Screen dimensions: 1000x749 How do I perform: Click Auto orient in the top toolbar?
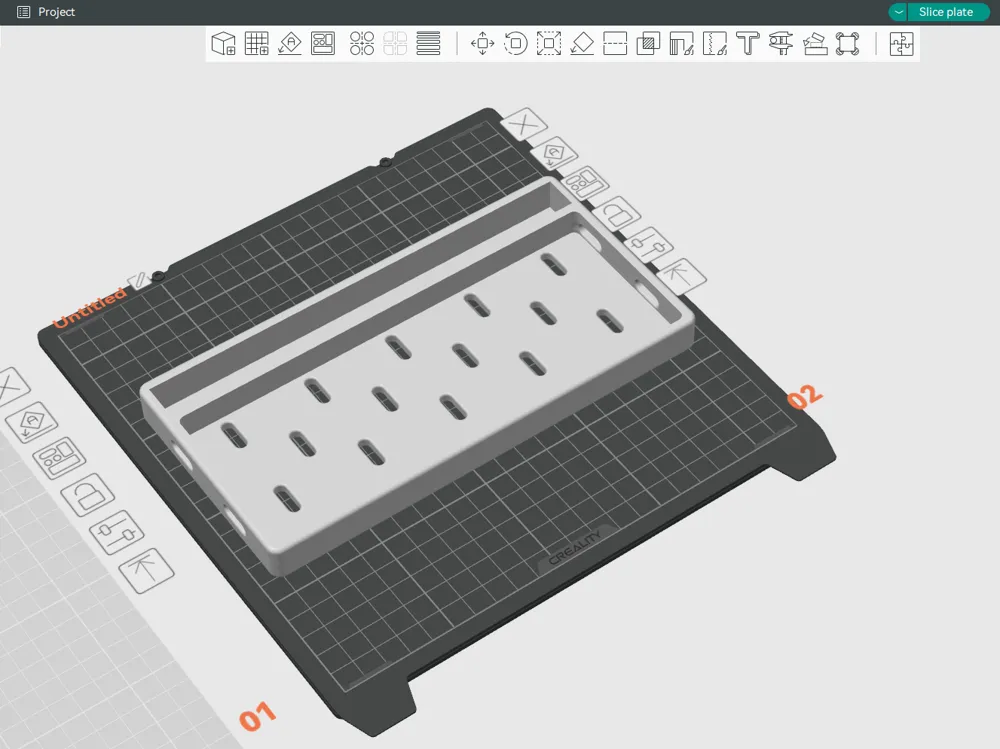tap(290, 43)
